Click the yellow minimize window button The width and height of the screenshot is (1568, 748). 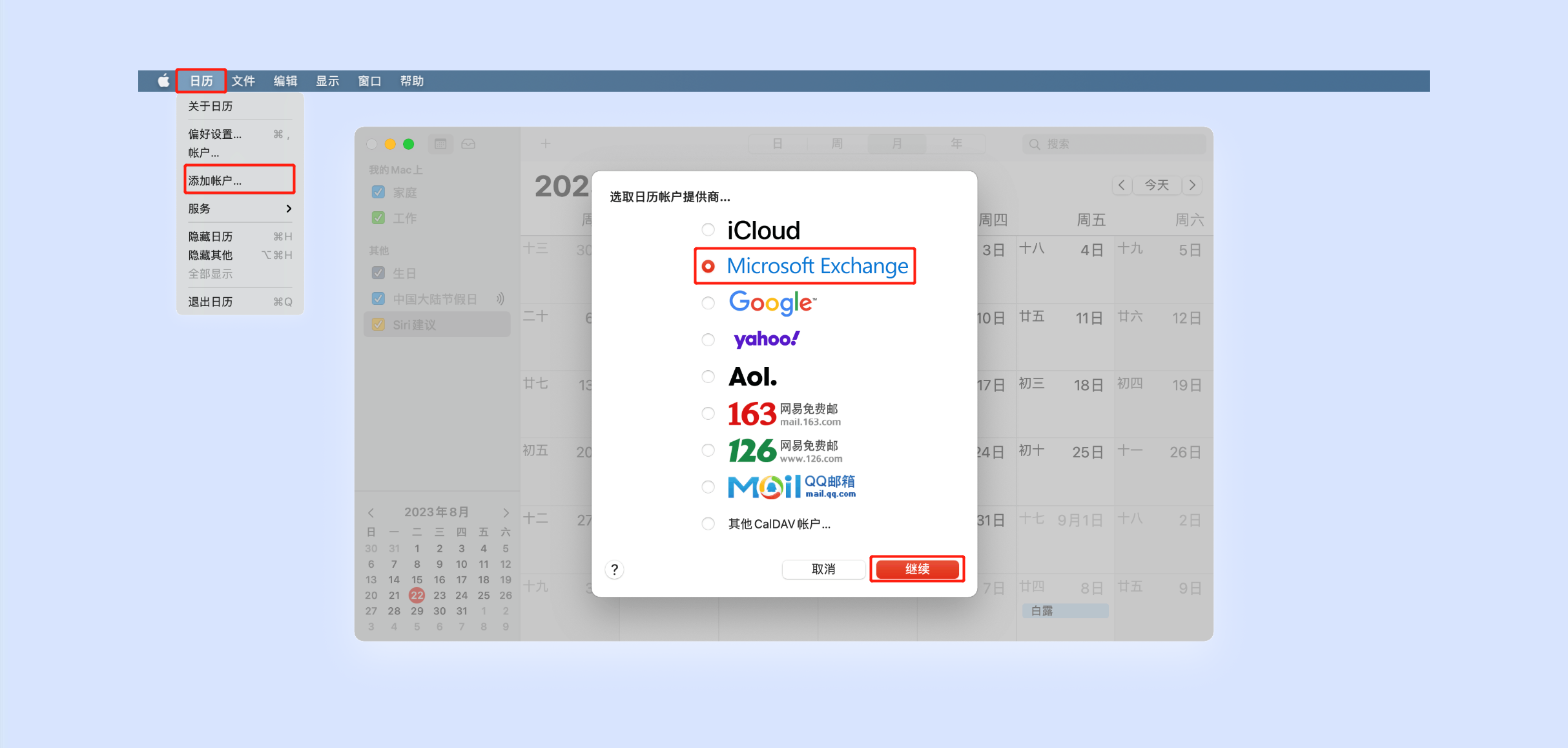tap(390, 144)
